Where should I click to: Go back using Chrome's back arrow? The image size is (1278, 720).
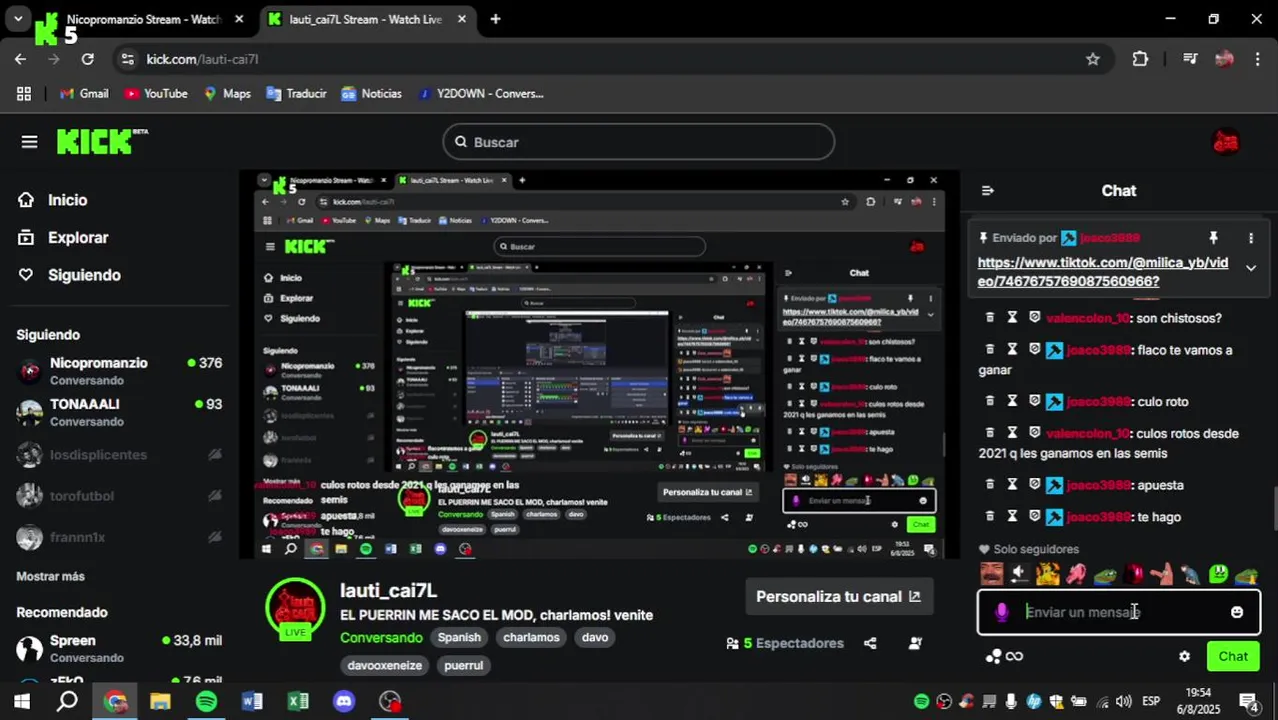(x=20, y=59)
